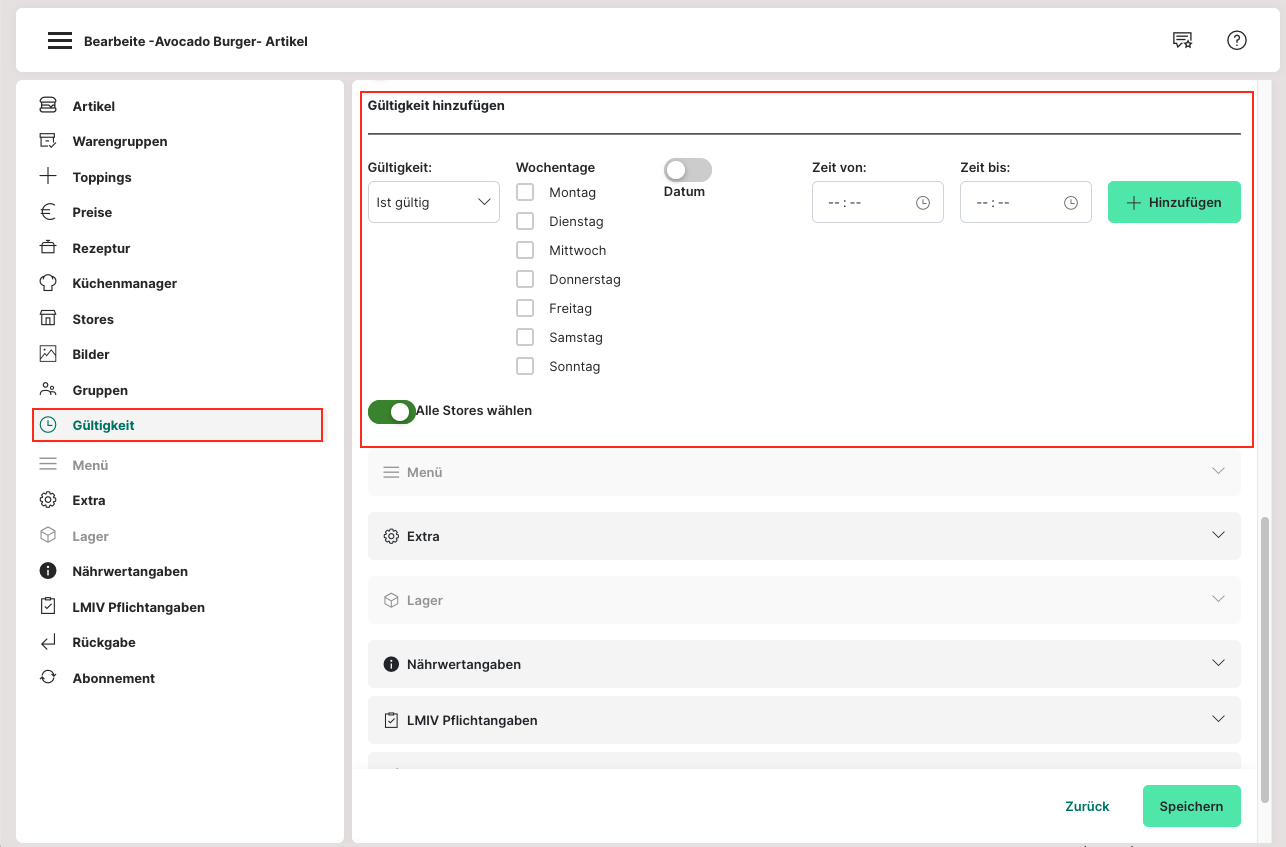1286x847 pixels.
Task: Turn off Alle Stores wählen toggle
Action: coord(392,411)
